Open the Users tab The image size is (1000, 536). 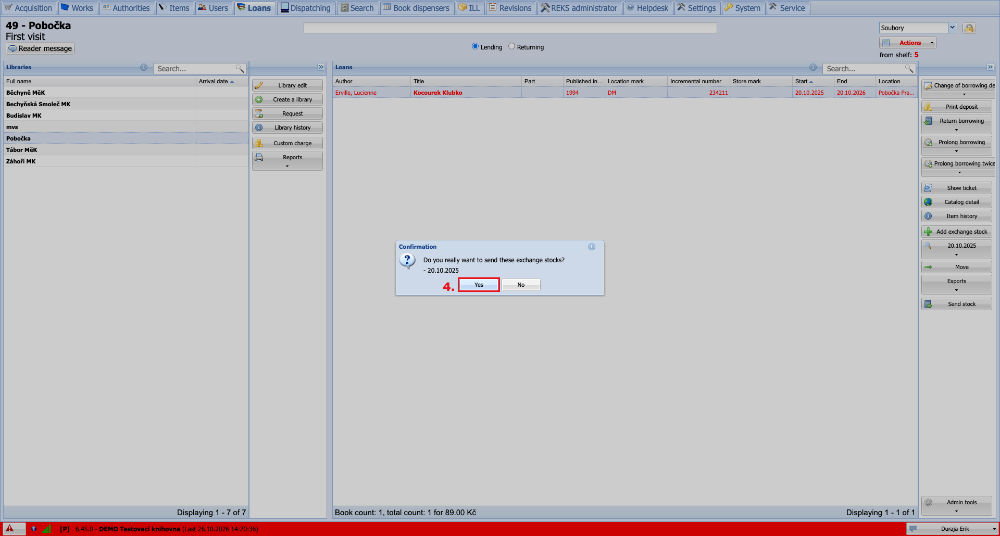[213, 8]
